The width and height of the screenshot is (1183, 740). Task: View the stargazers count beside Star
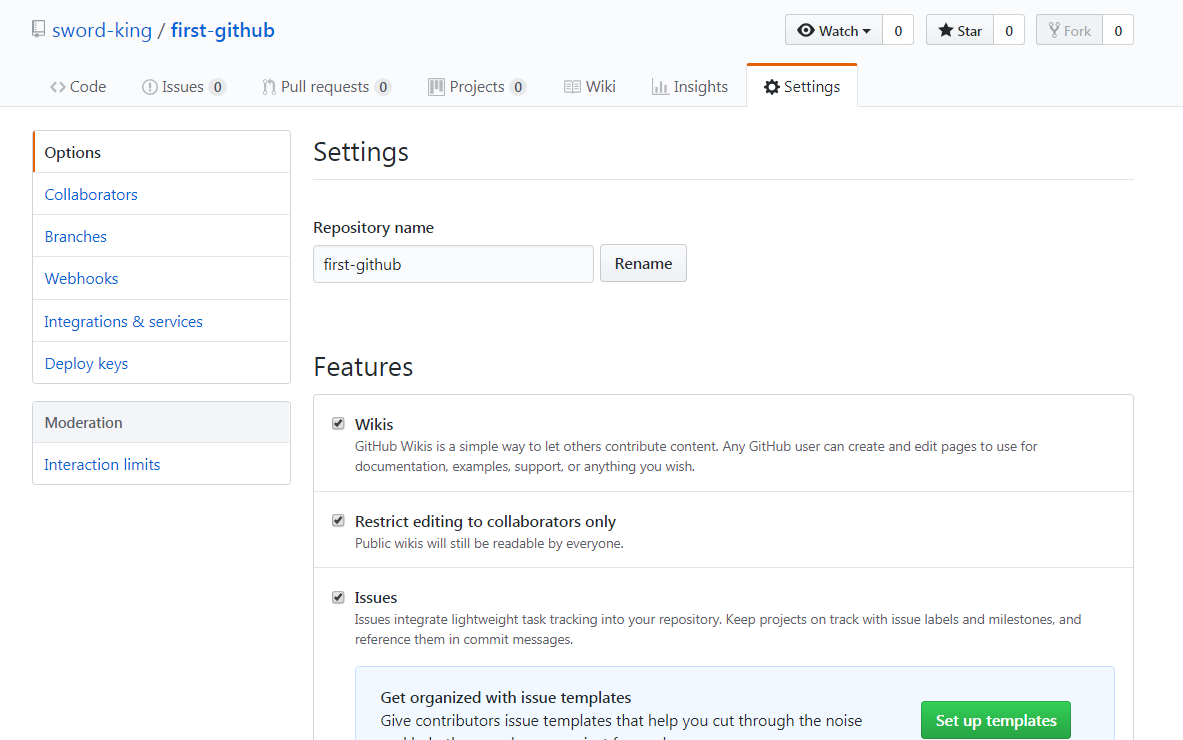pos(1009,30)
